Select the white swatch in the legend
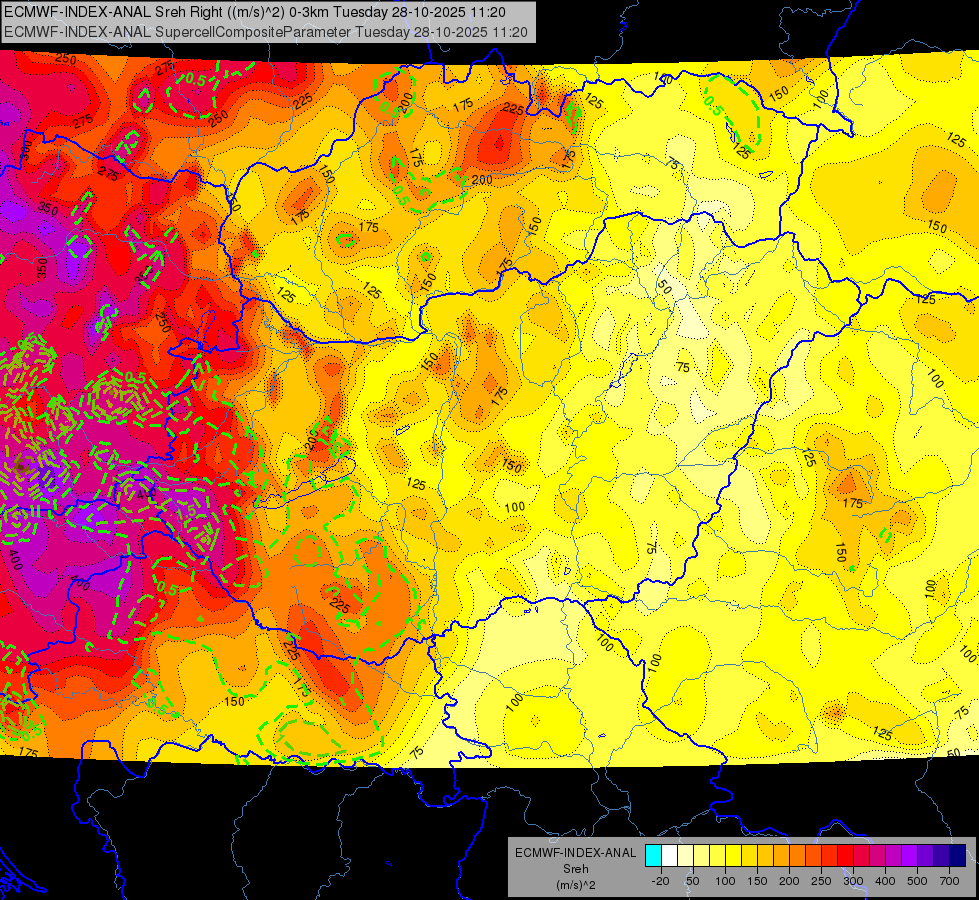The width and height of the screenshot is (979, 900). pos(669,856)
